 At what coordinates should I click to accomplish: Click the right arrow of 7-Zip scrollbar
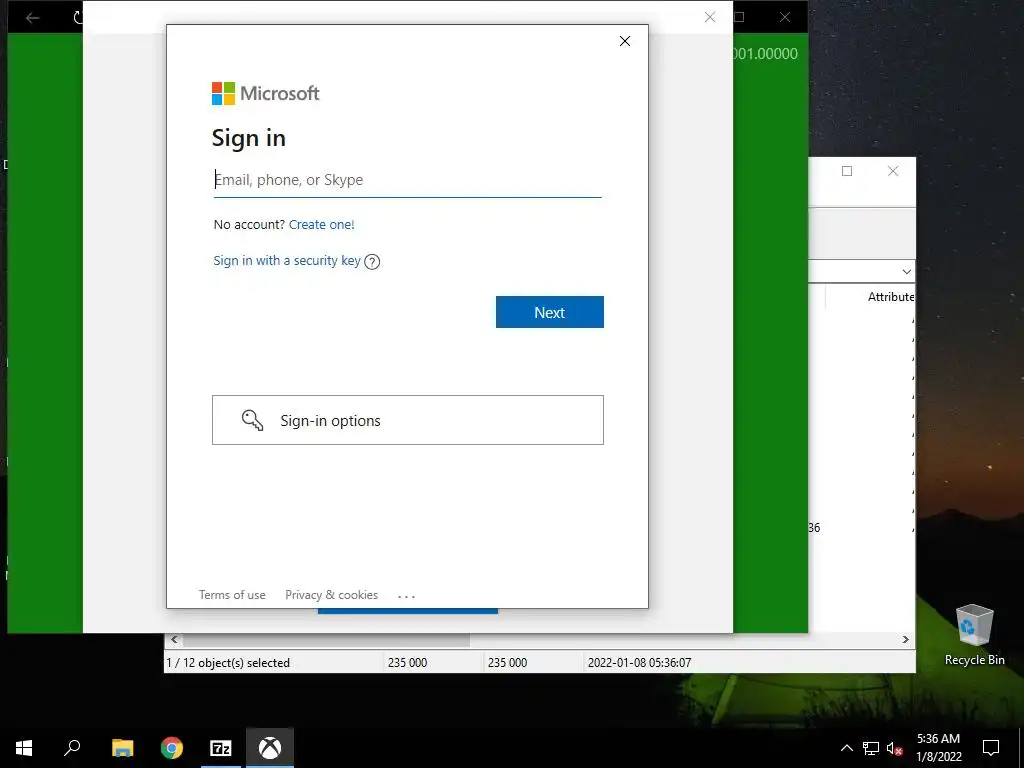[x=905, y=639]
